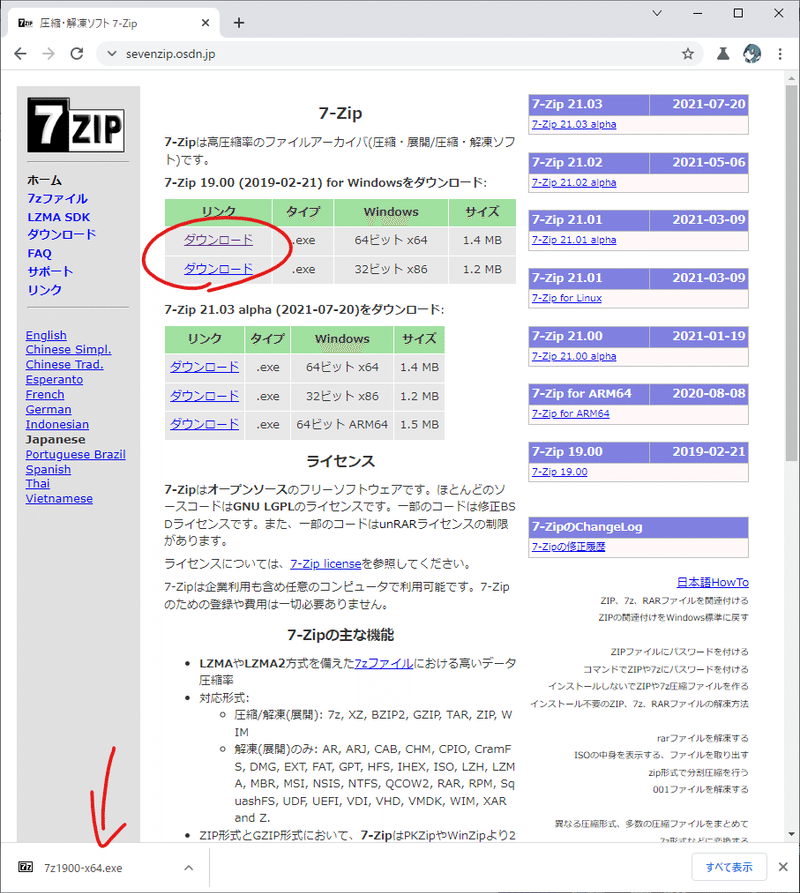Open the ダウンロード sidebar menu link
800x893 pixels.
pyautogui.click(x=61, y=235)
